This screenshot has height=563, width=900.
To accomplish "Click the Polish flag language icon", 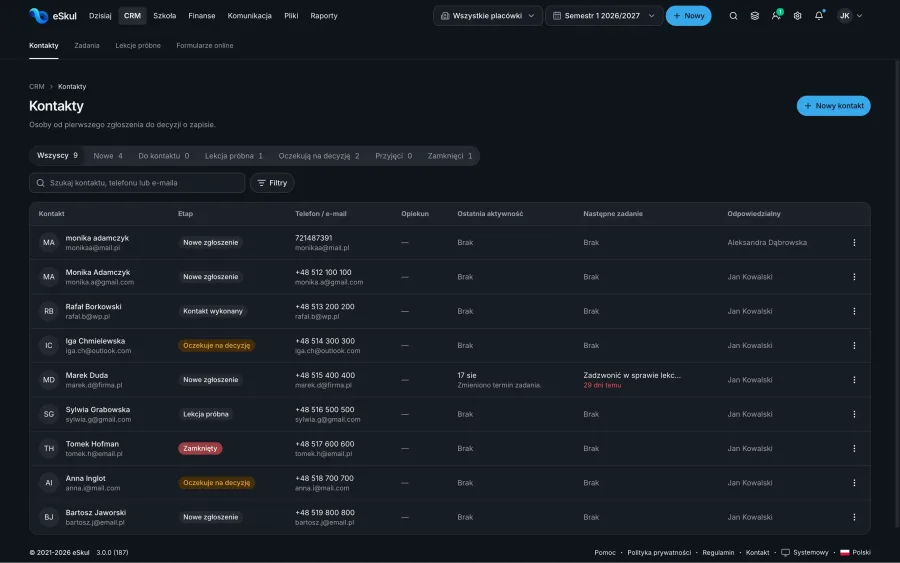I will [844, 553].
